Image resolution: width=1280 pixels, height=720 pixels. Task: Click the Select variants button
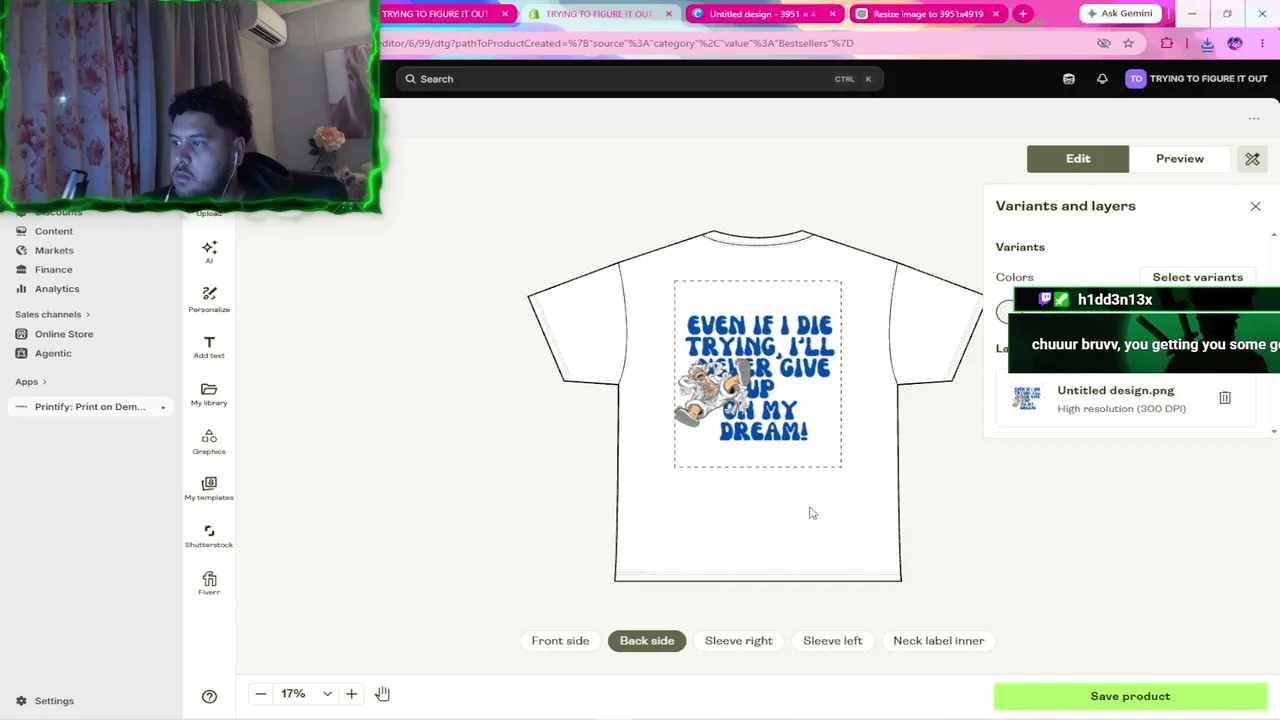point(1197,277)
